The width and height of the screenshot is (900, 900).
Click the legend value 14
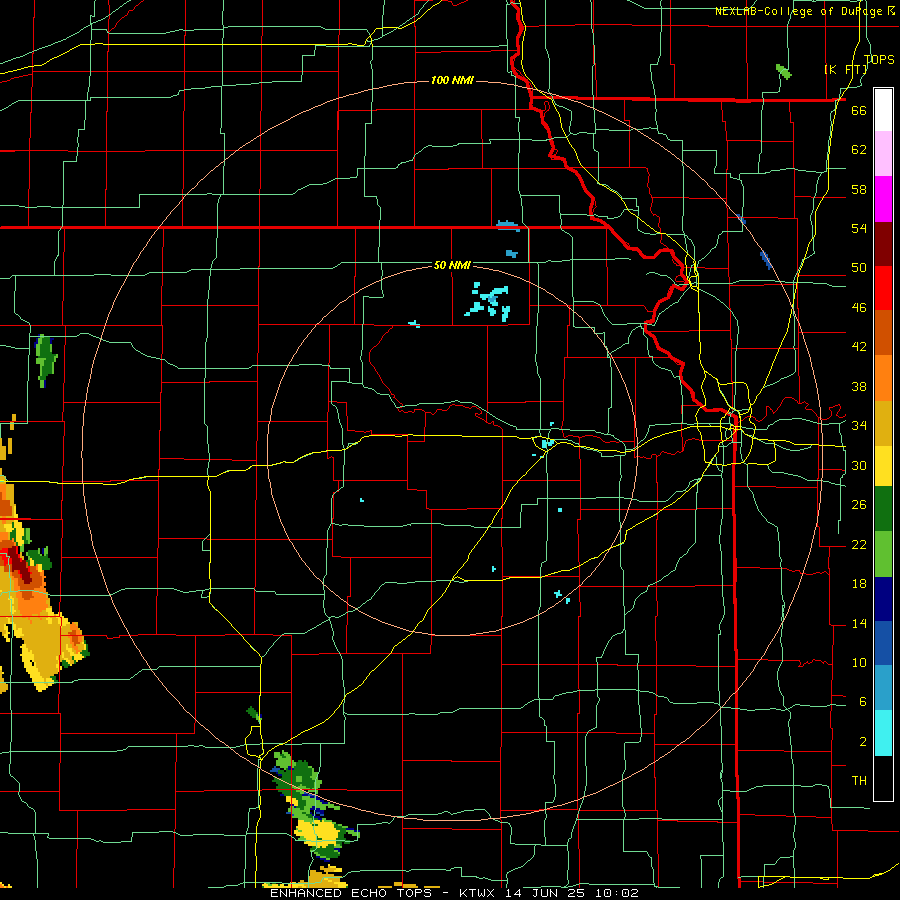click(859, 624)
